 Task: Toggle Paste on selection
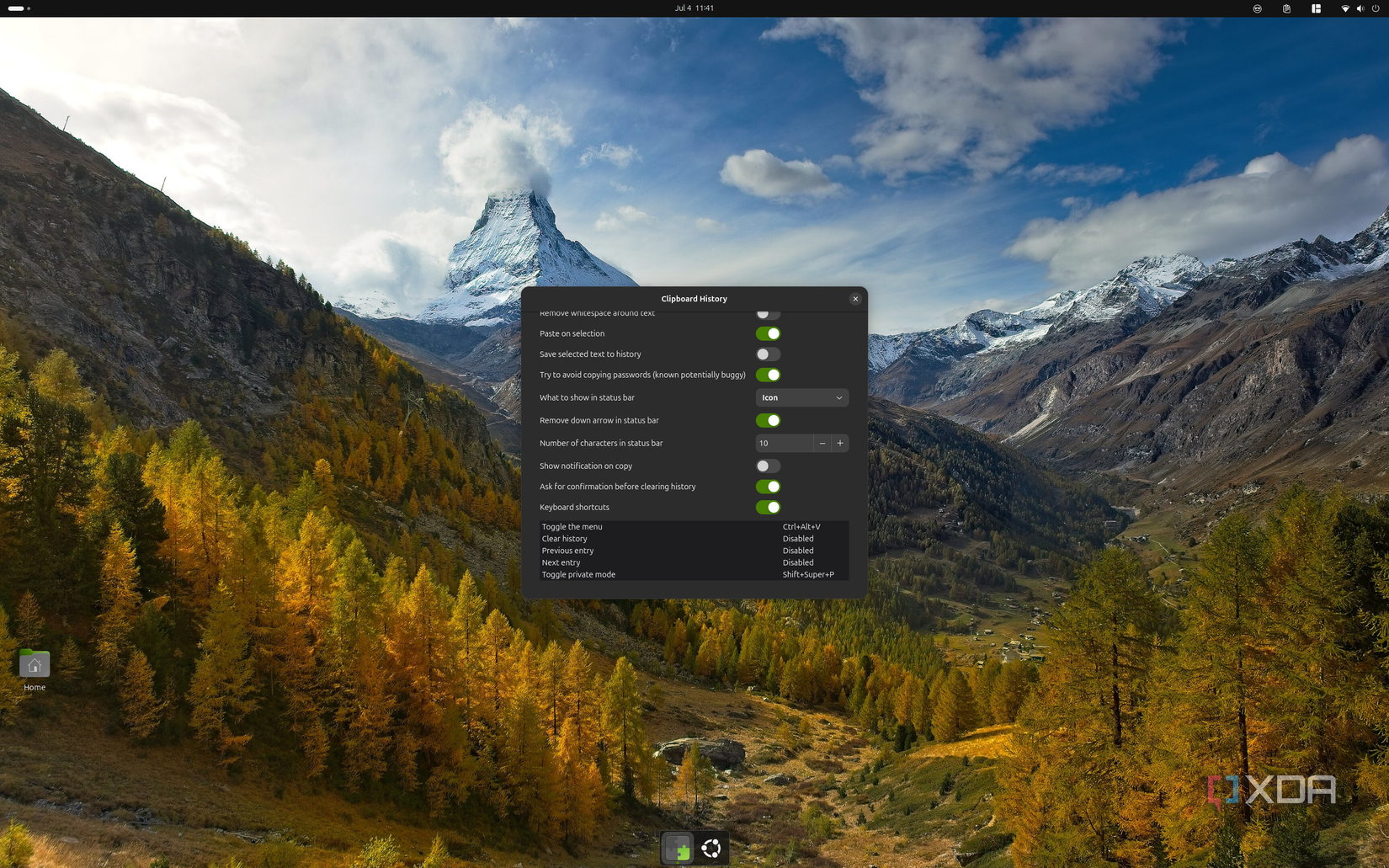[768, 333]
